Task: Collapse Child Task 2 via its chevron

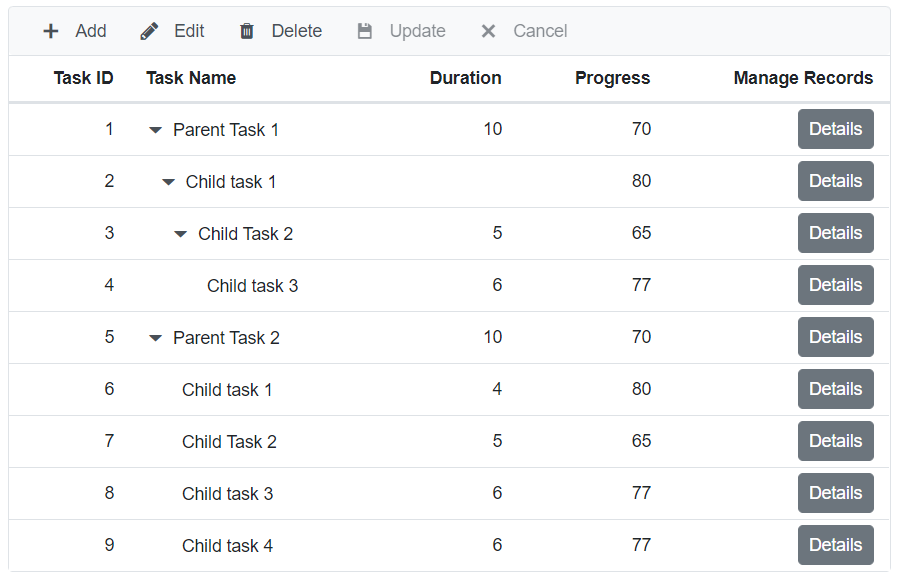Action: point(180,233)
